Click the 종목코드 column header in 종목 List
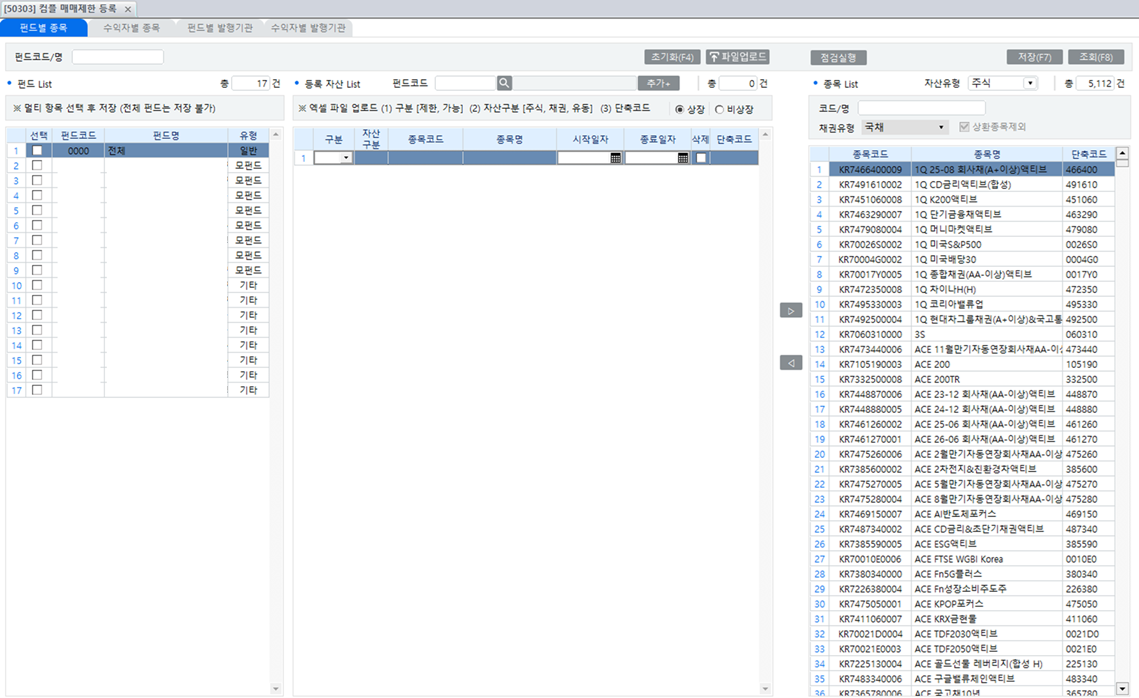Viewport: 1139px width, 698px height. pos(870,154)
